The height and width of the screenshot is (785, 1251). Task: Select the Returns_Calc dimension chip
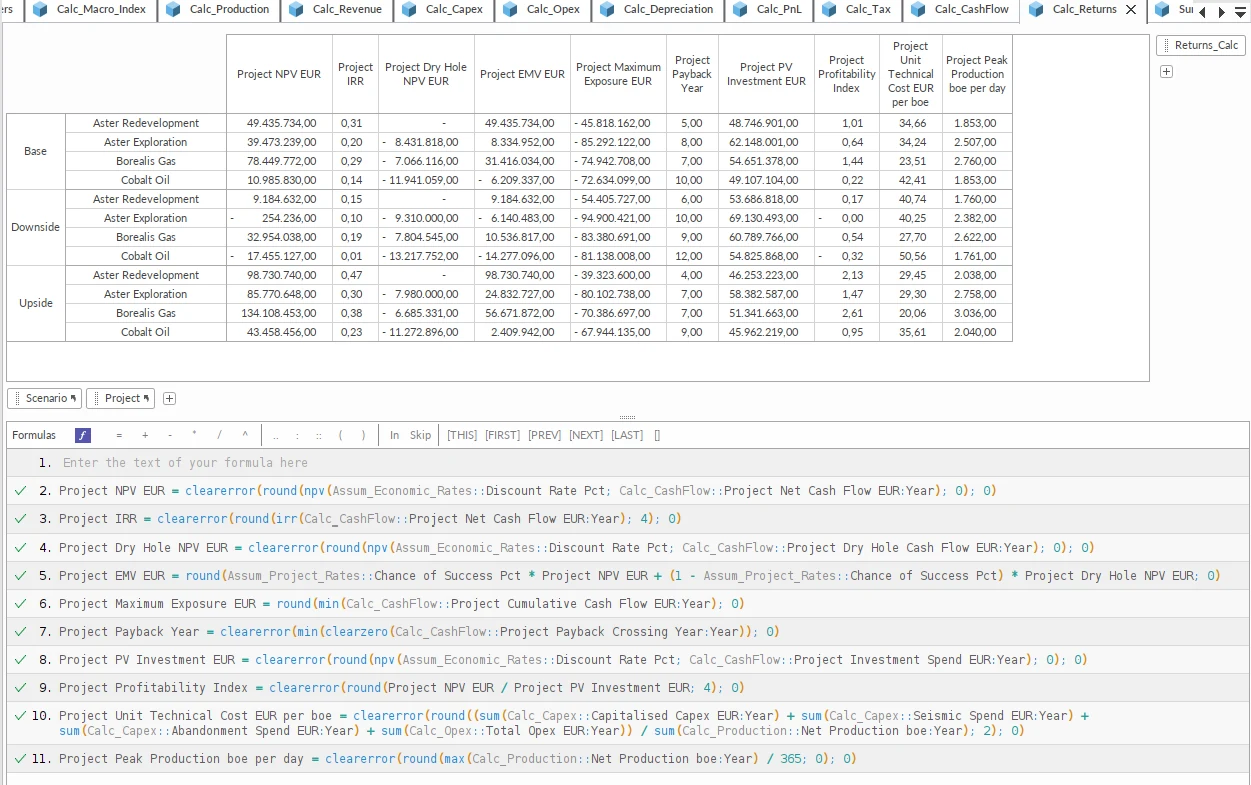point(1200,45)
